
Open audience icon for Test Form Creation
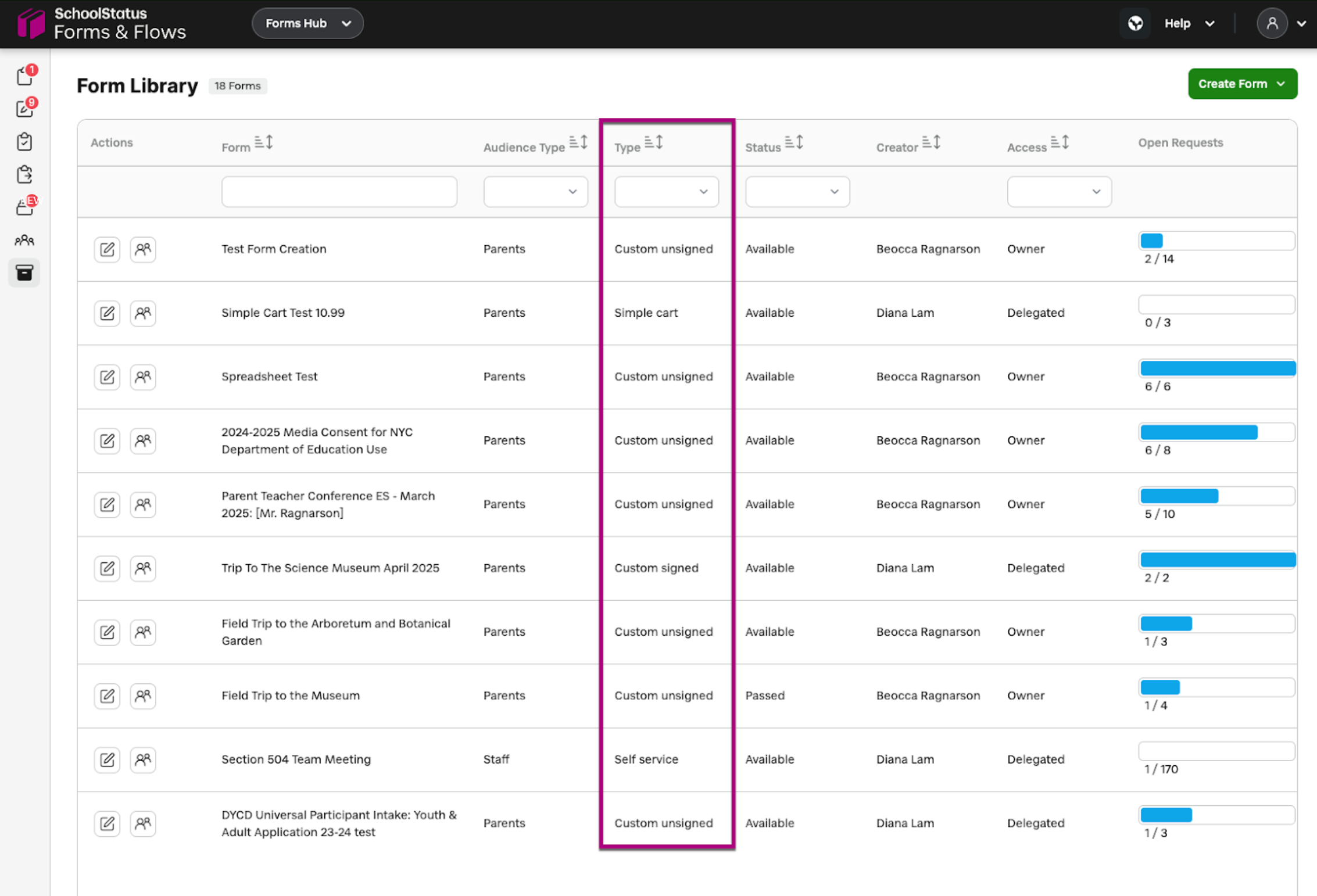(143, 249)
